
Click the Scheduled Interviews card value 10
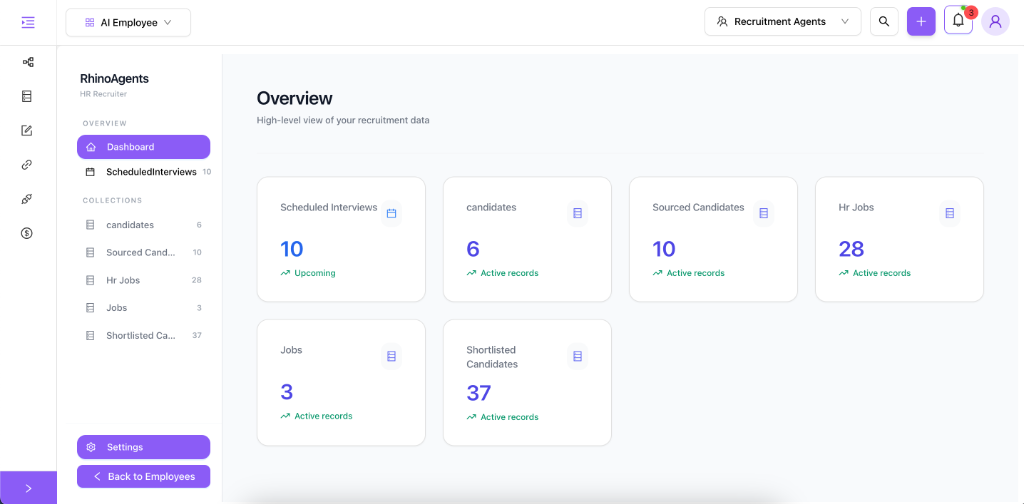tap(292, 249)
